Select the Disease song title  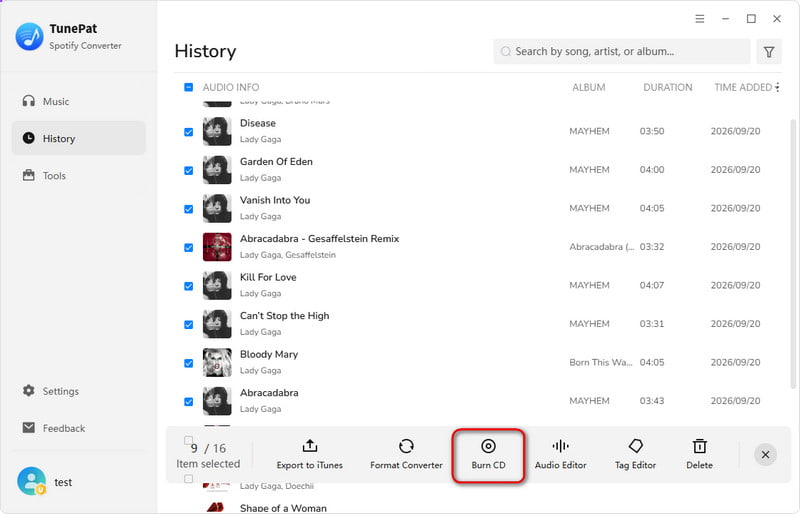coord(258,123)
